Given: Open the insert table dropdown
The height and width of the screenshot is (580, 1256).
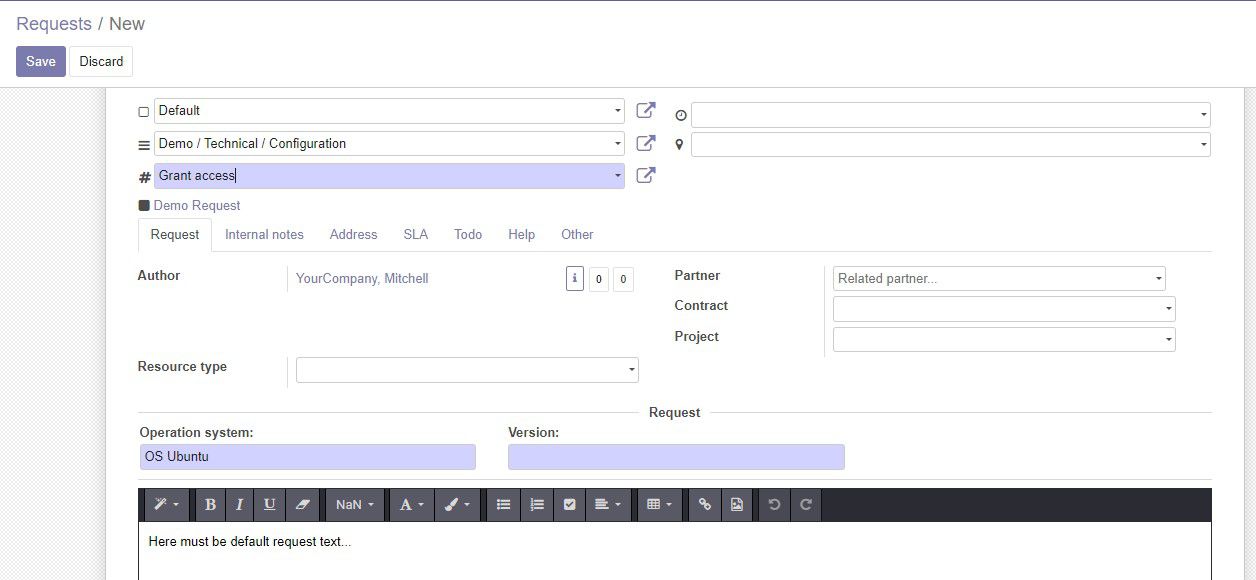Looking at the screenshot, I should (659, 505).
